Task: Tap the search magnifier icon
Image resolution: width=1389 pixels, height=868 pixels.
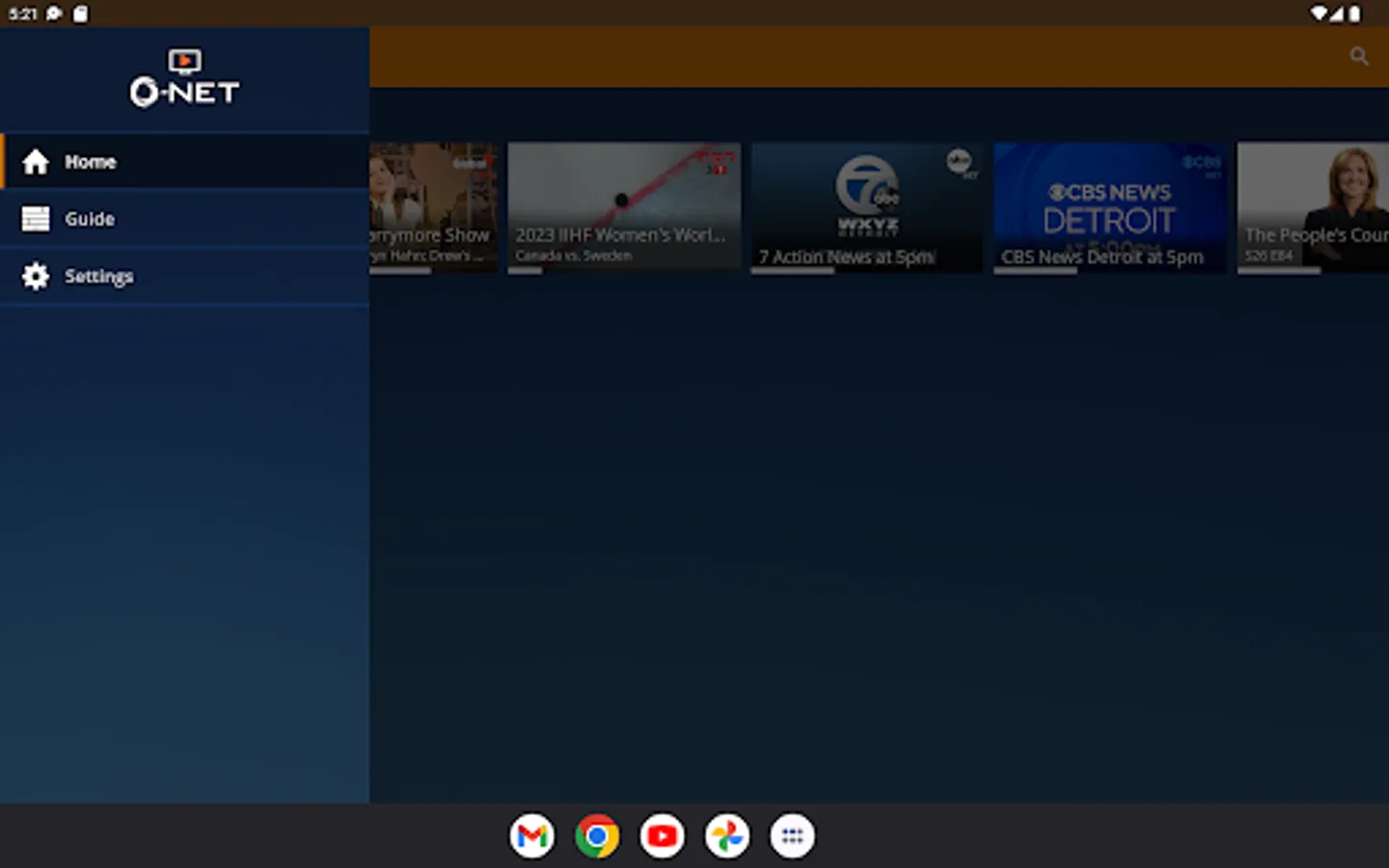Action: pos(1359,56)
